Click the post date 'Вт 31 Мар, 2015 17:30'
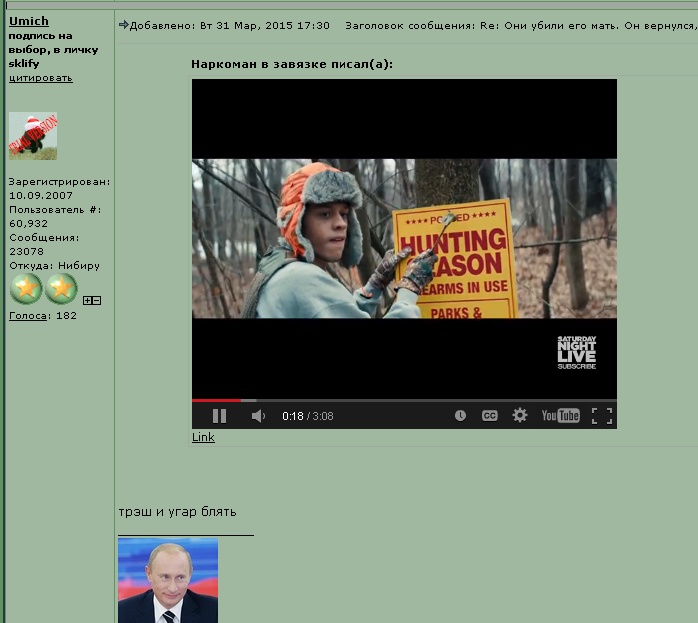Viewport: 698px width, 623px height. (264, 26)
